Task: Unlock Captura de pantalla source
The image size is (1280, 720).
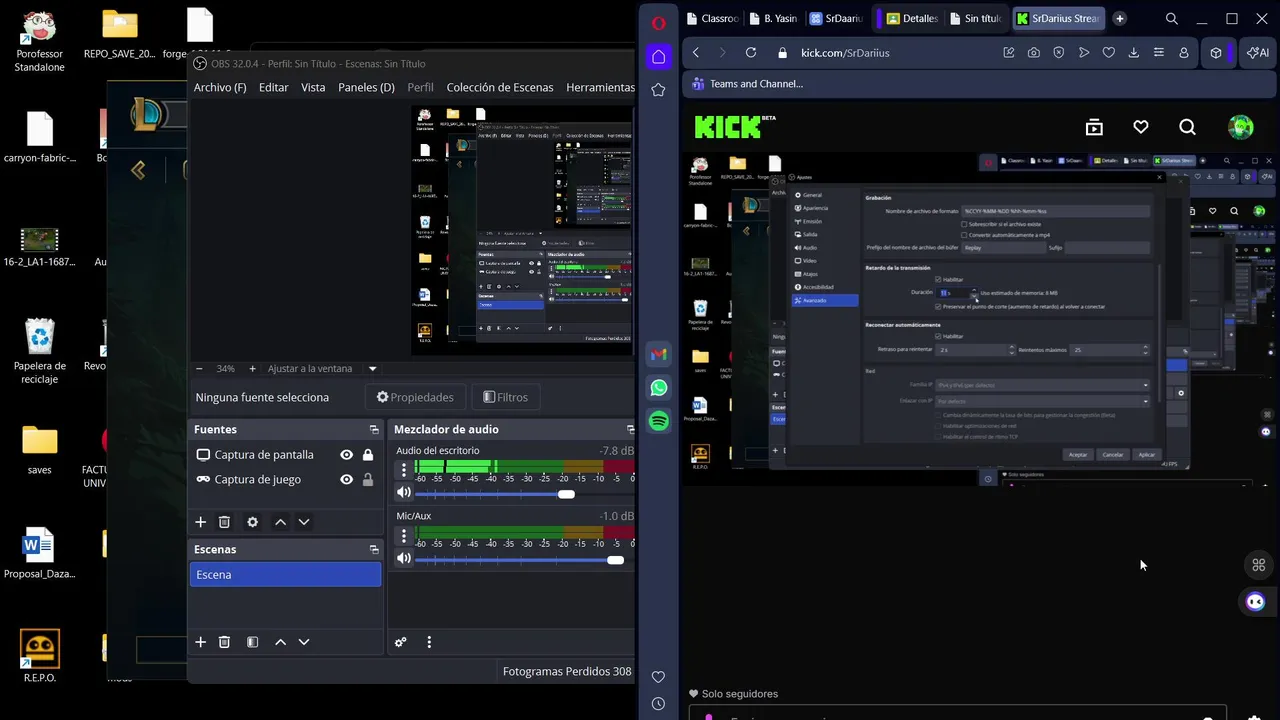Action: click(368, 455)
